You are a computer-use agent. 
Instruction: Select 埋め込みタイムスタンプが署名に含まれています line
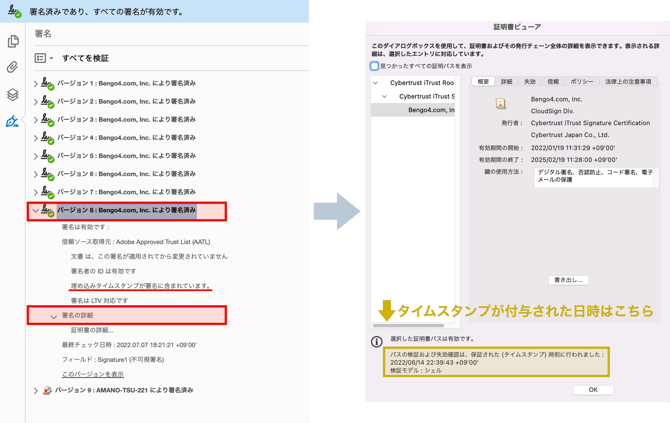click(x=141, y=285)
